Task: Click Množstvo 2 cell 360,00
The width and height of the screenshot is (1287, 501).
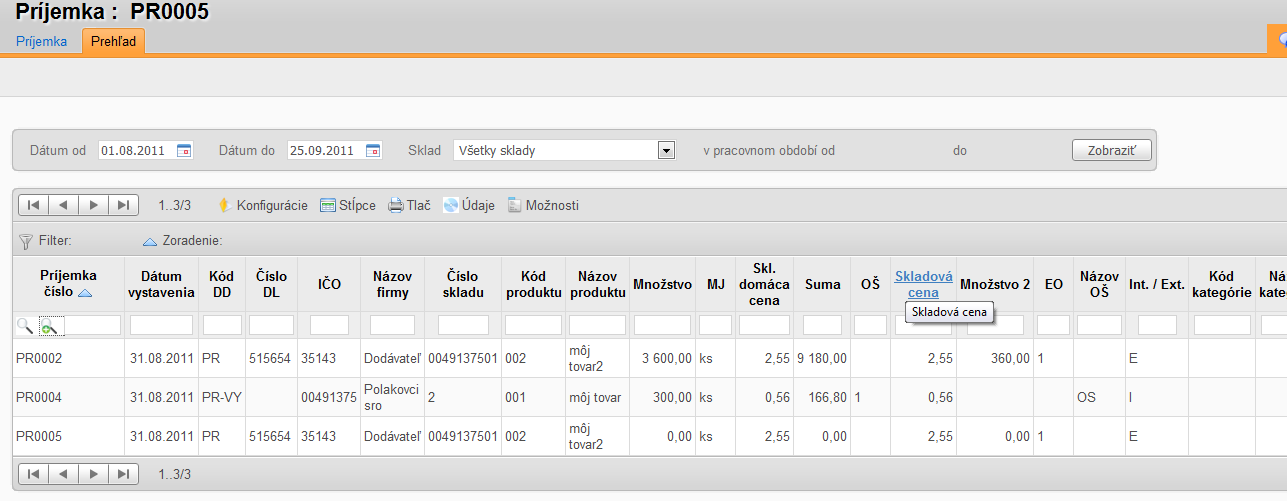Action: coord(995,358)
